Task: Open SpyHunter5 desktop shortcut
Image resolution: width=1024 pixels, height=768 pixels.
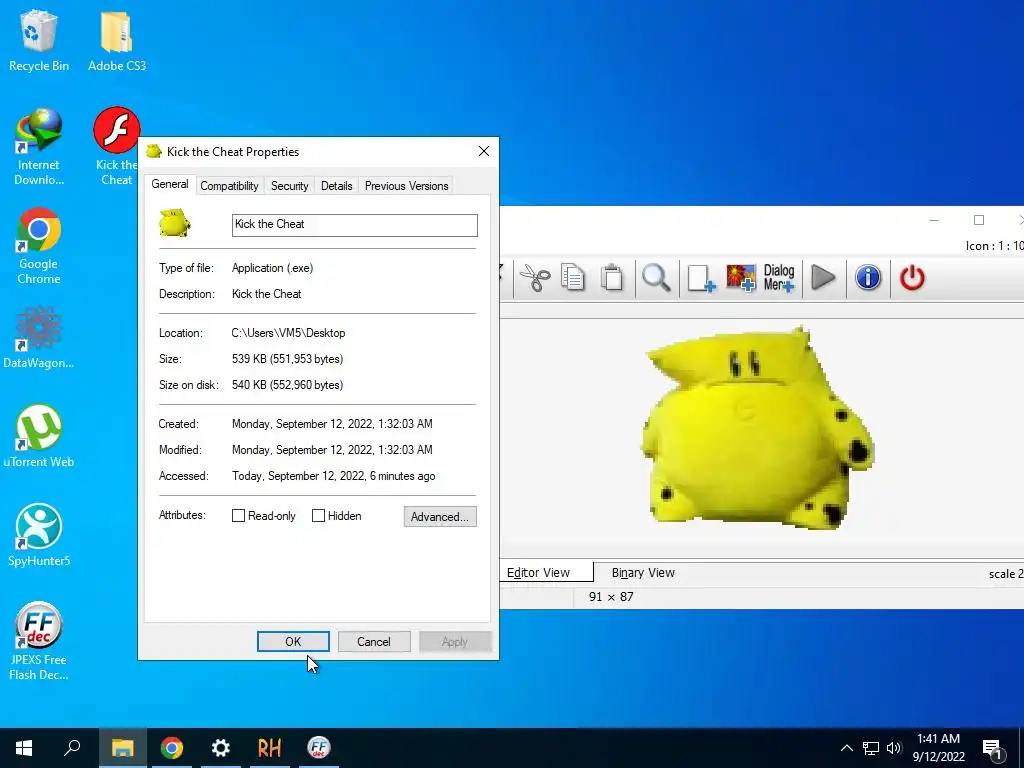Action: (x=39, y=535)
